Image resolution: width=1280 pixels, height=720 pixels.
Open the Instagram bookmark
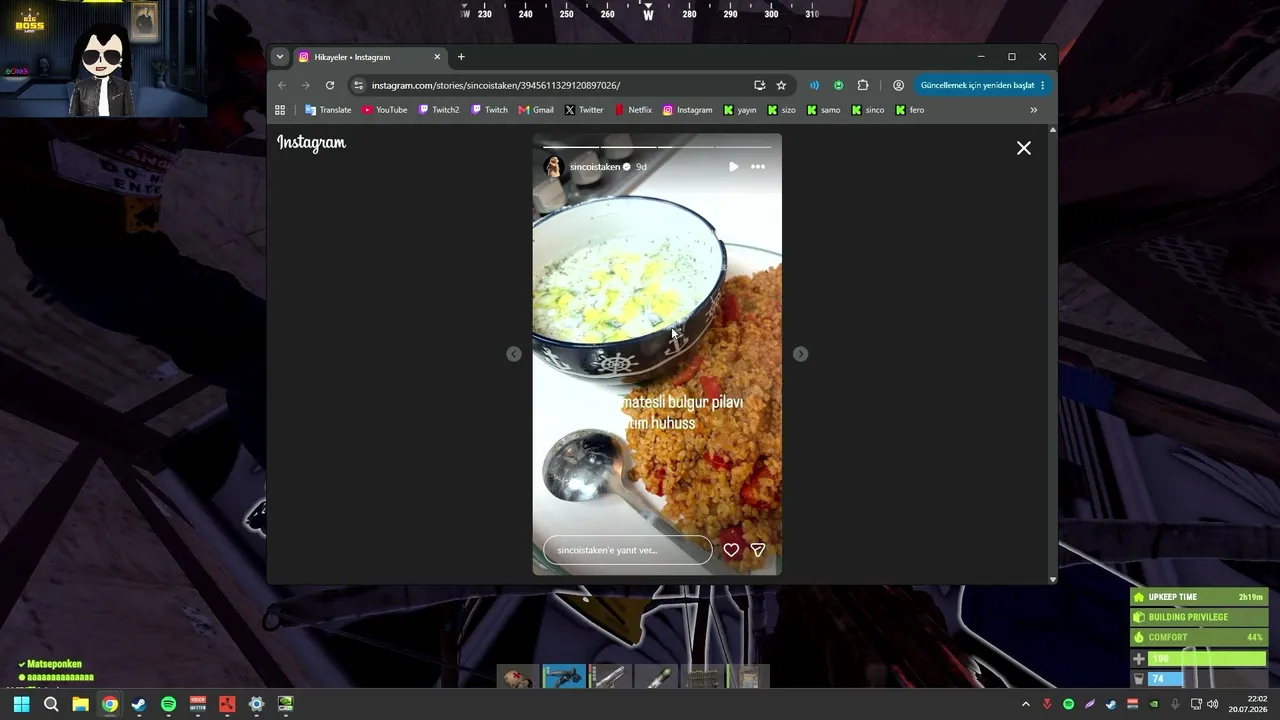point(688,110)
